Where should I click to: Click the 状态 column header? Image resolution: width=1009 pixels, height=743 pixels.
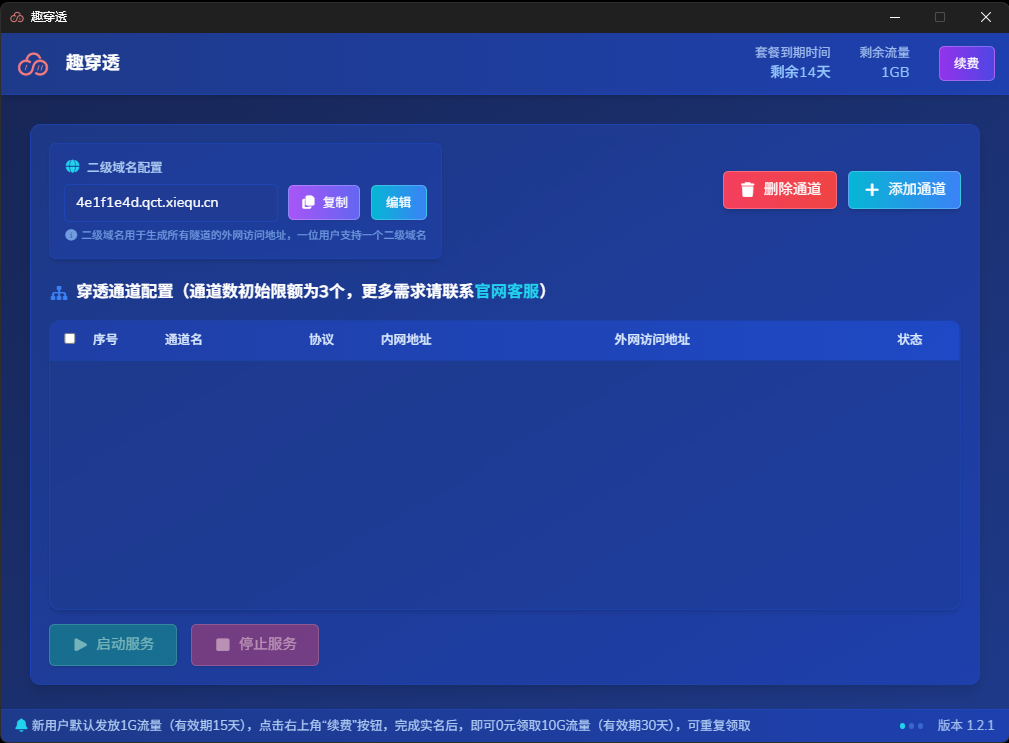coord(909,340)
